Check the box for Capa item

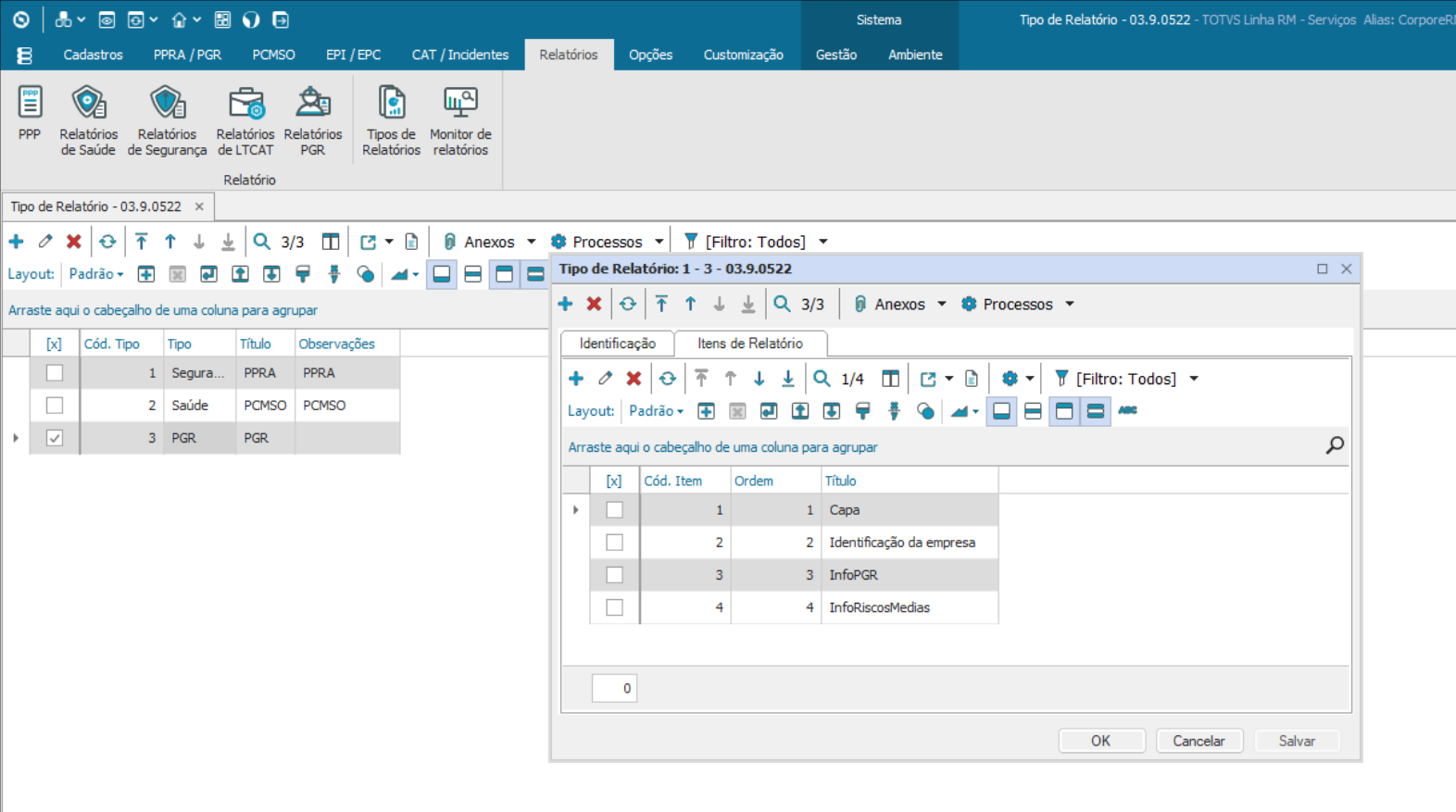(614, 510)
